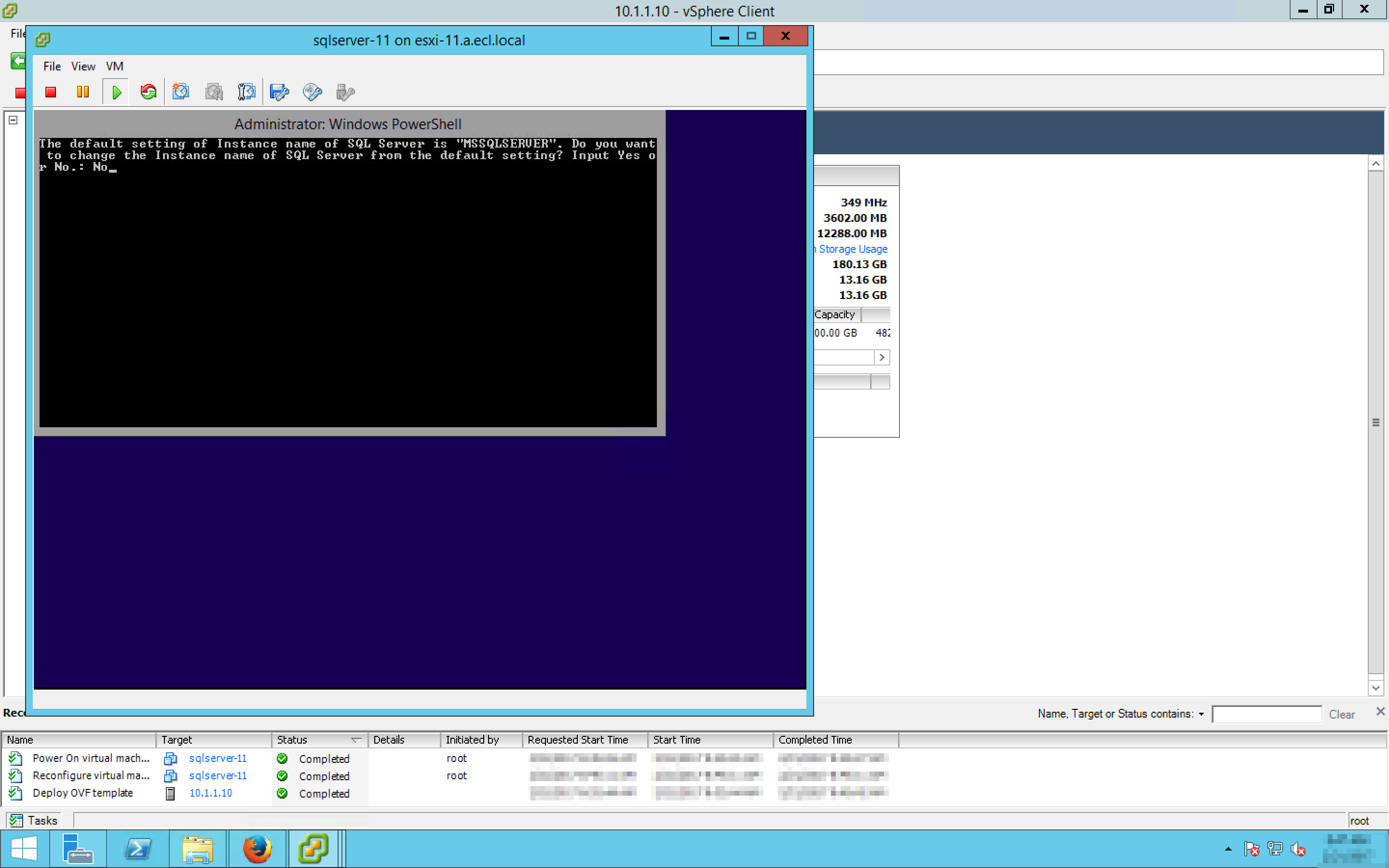
Task: Click the Storage Usage link
Action: (x=852, y=249)
